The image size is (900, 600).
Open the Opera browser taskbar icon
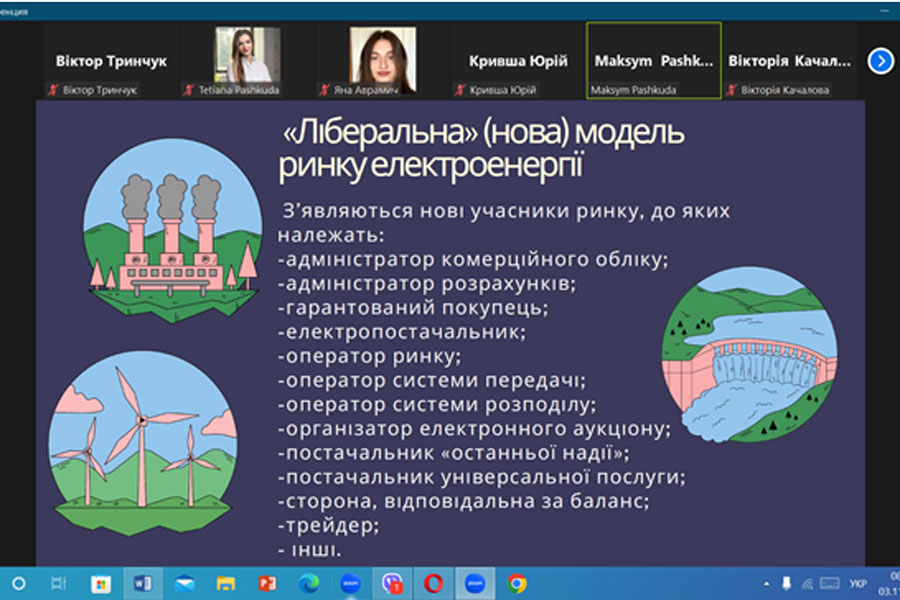[x=433, y=583]
